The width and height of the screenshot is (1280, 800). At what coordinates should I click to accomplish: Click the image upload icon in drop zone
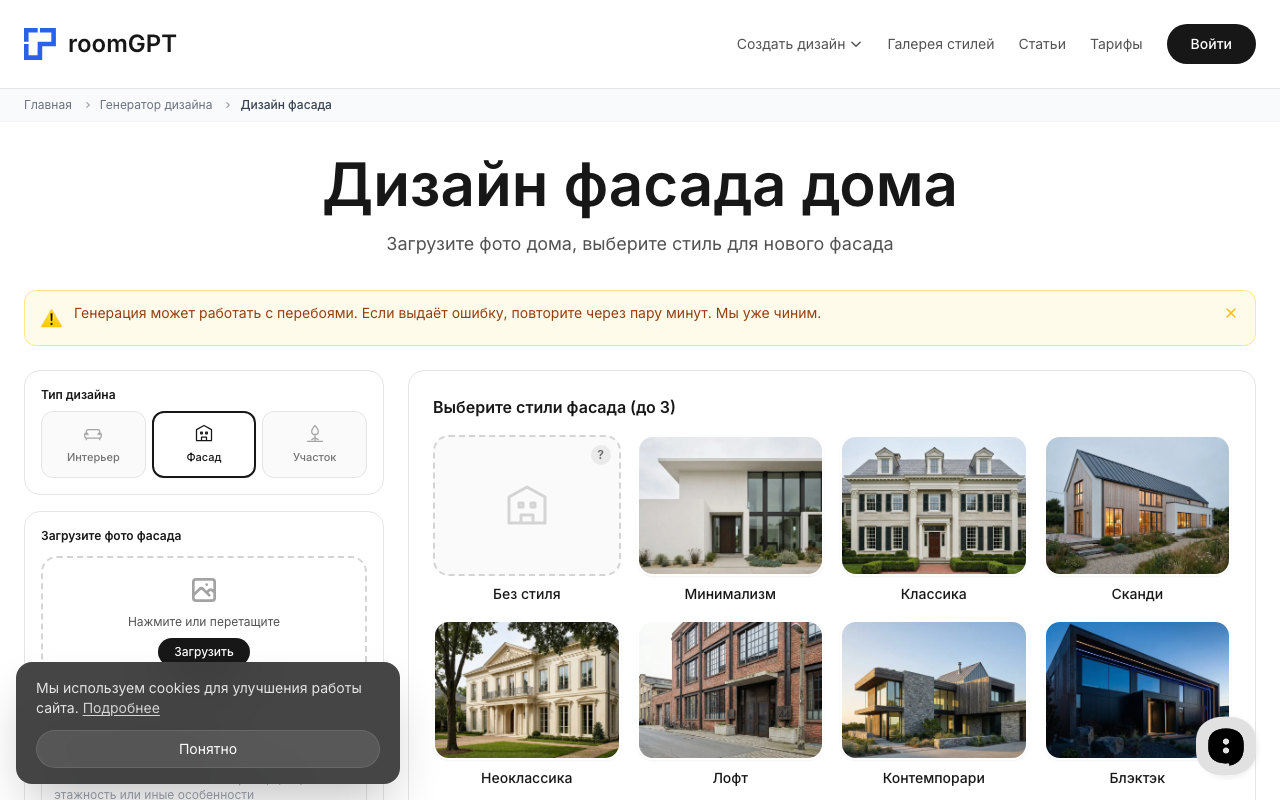[204, 590]
